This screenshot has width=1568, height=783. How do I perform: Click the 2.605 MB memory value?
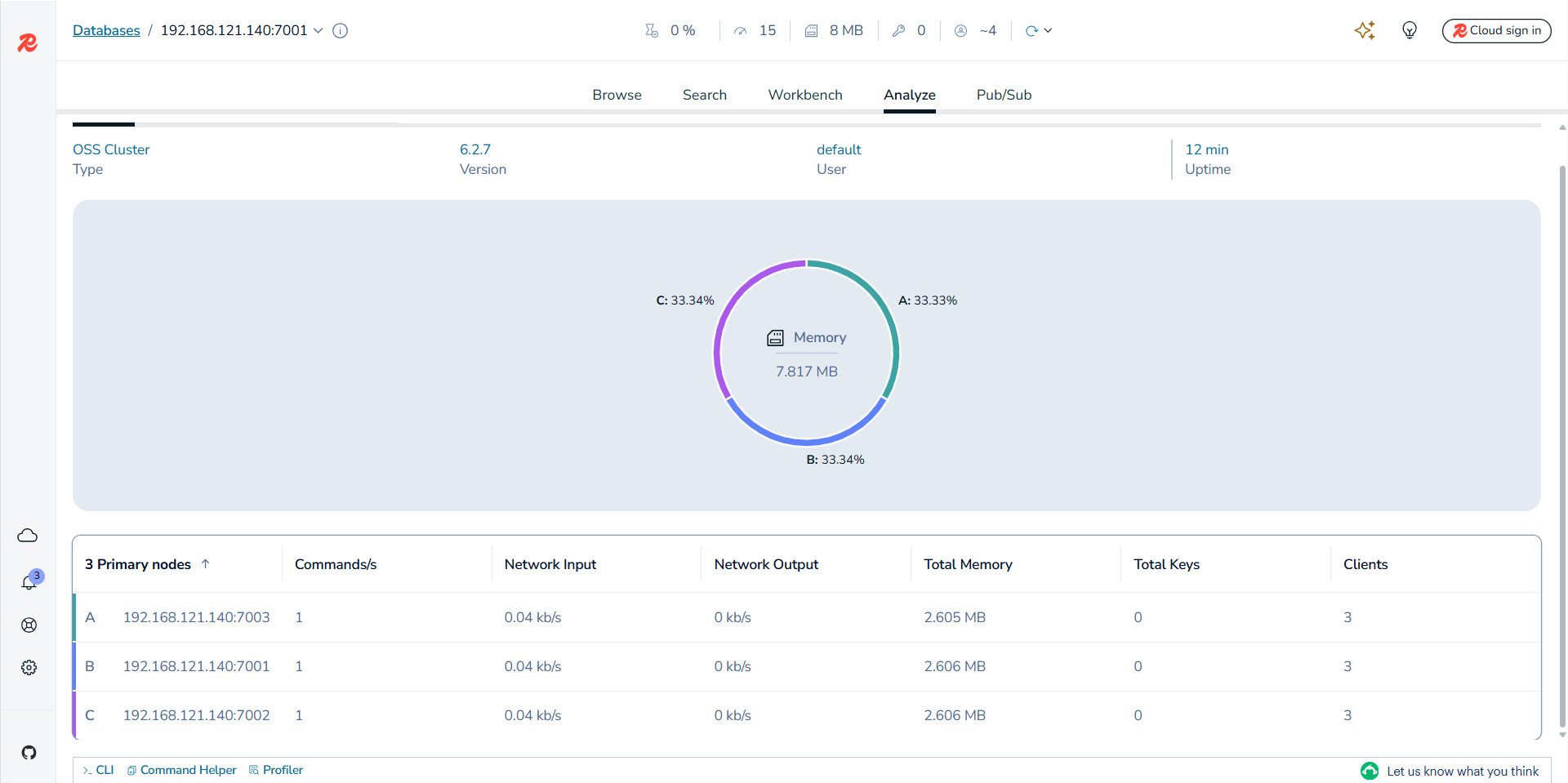click(955, 617)
